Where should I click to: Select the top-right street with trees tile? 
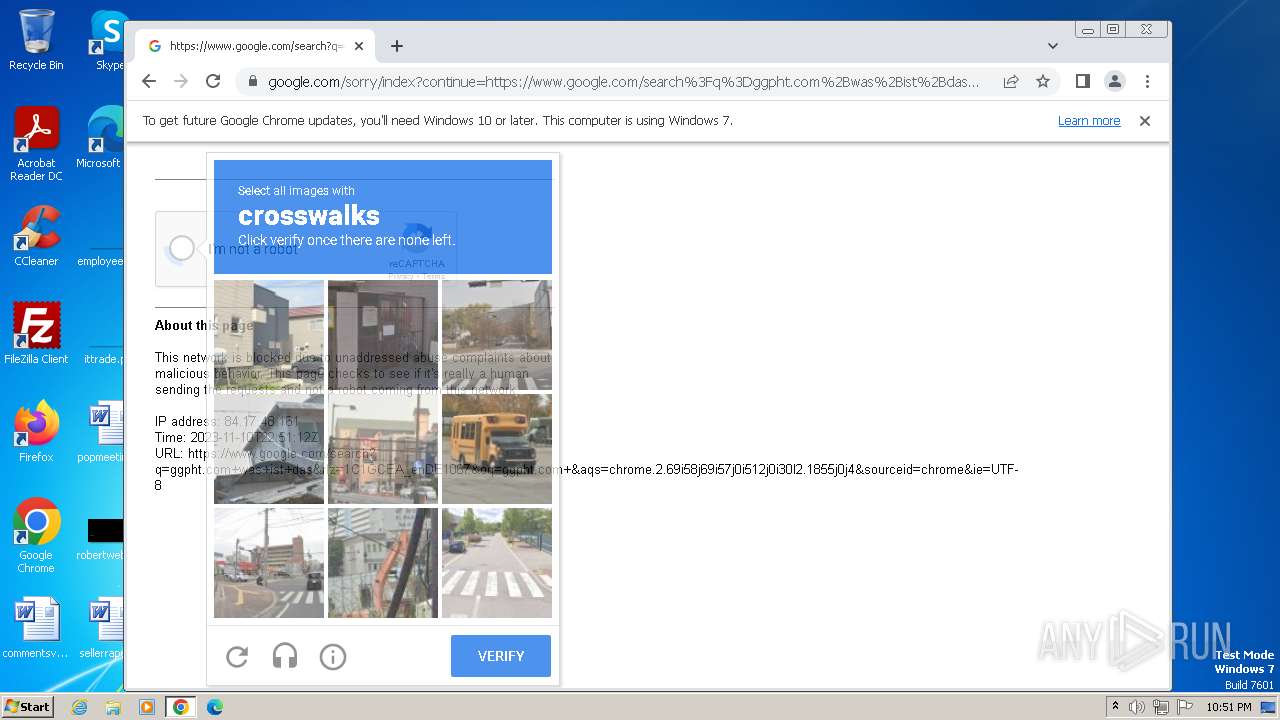click(497, 335)
